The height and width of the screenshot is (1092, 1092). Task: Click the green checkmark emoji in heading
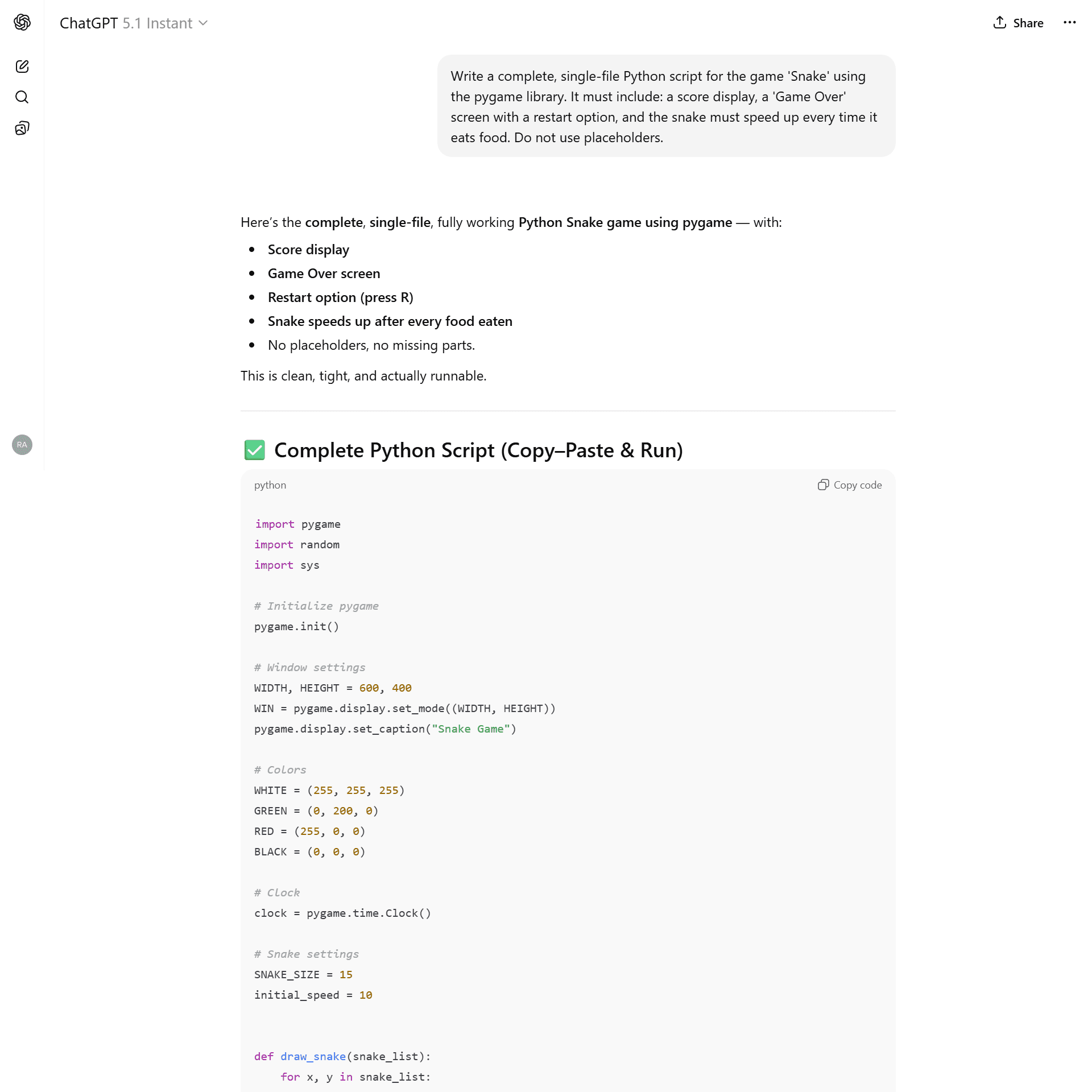pyautogui.click(x=254, y=450)
